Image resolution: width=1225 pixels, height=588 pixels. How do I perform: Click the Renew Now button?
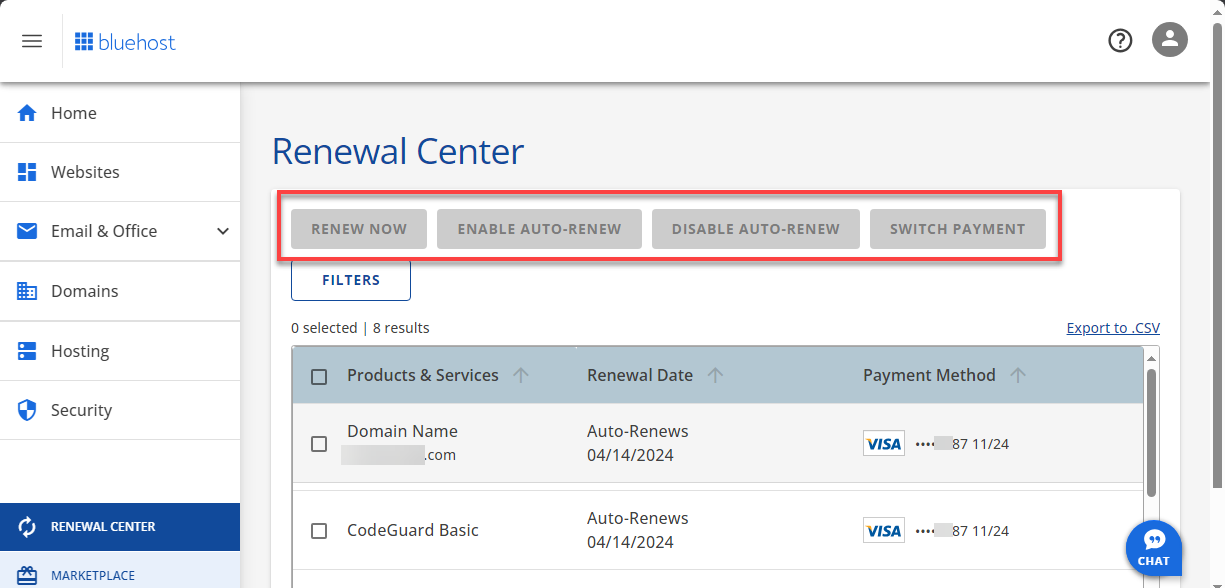point(358,229)
